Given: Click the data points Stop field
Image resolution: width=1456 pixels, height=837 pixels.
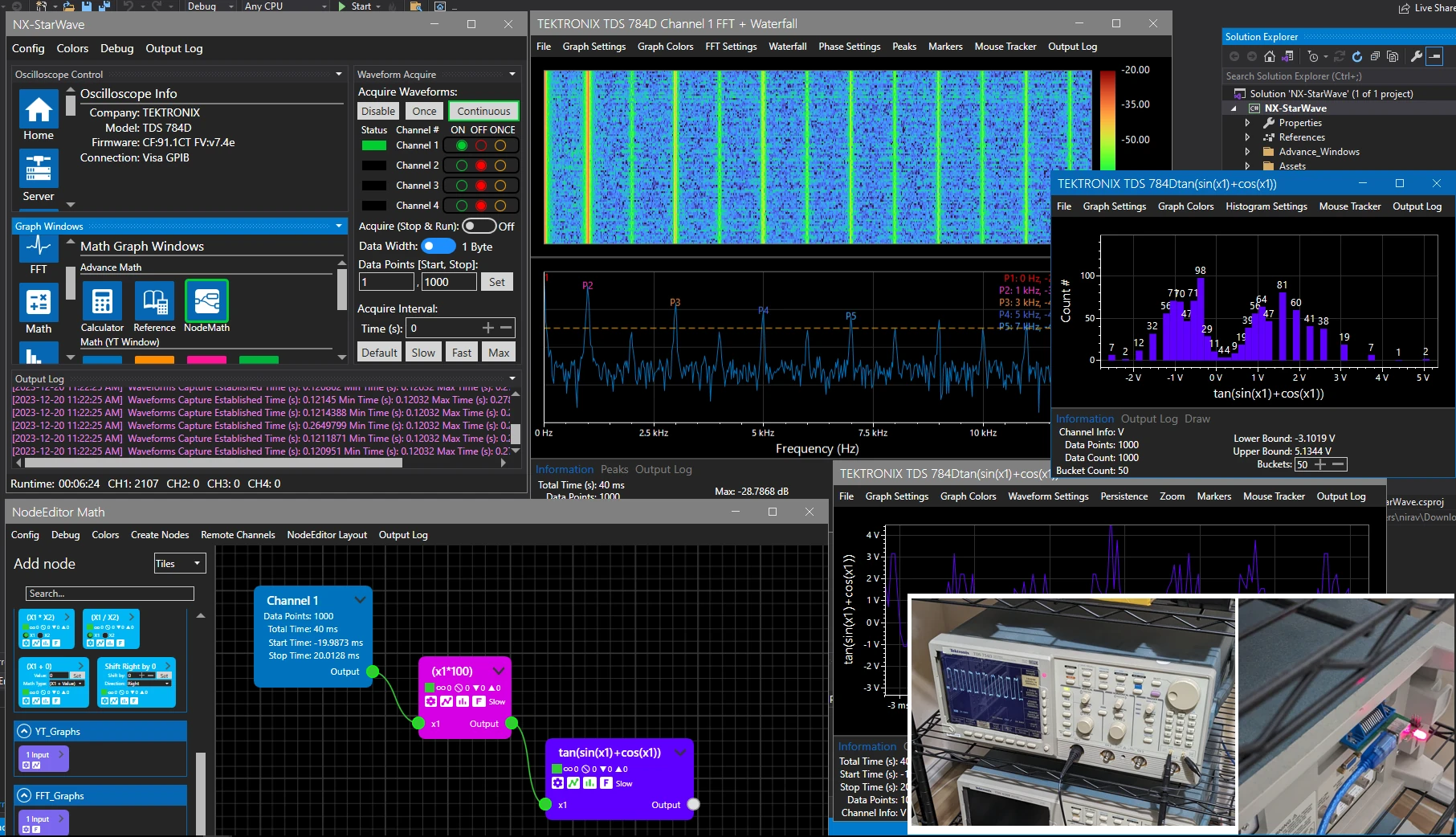Looking at the screenshot, I should [x=448, y=282].
